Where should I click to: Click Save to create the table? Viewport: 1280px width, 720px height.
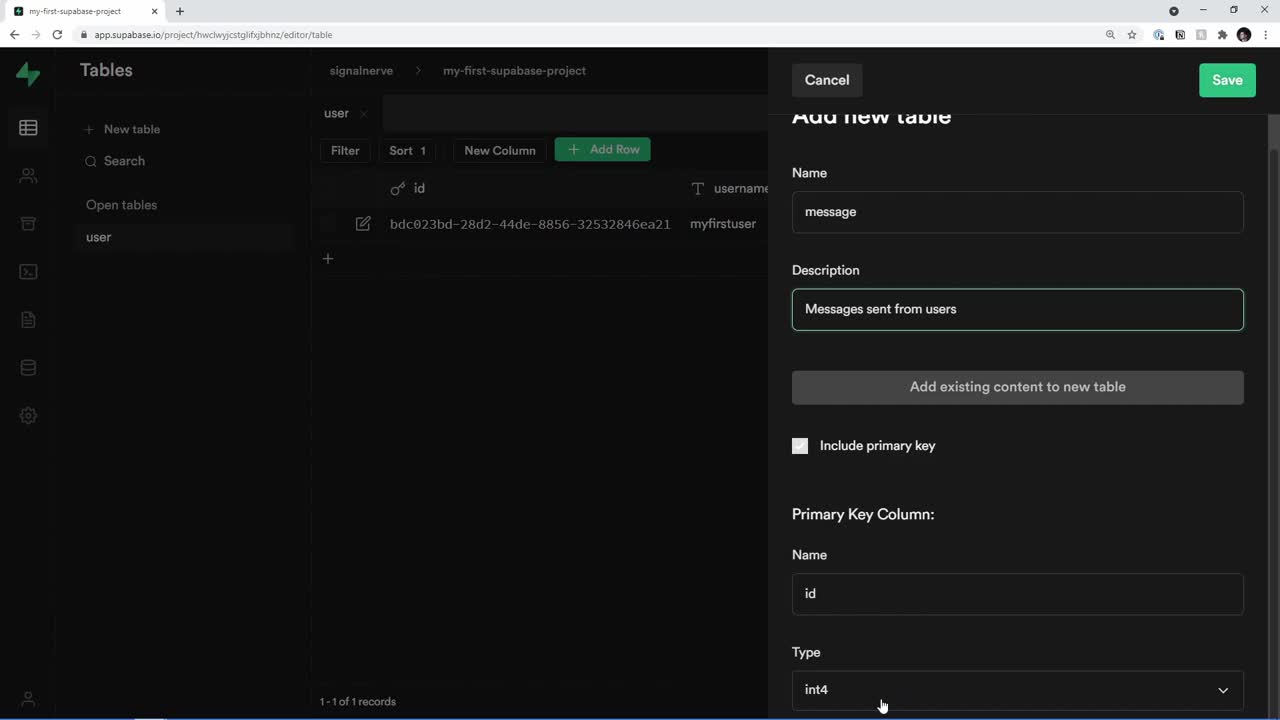click(x=1227, y=80)
